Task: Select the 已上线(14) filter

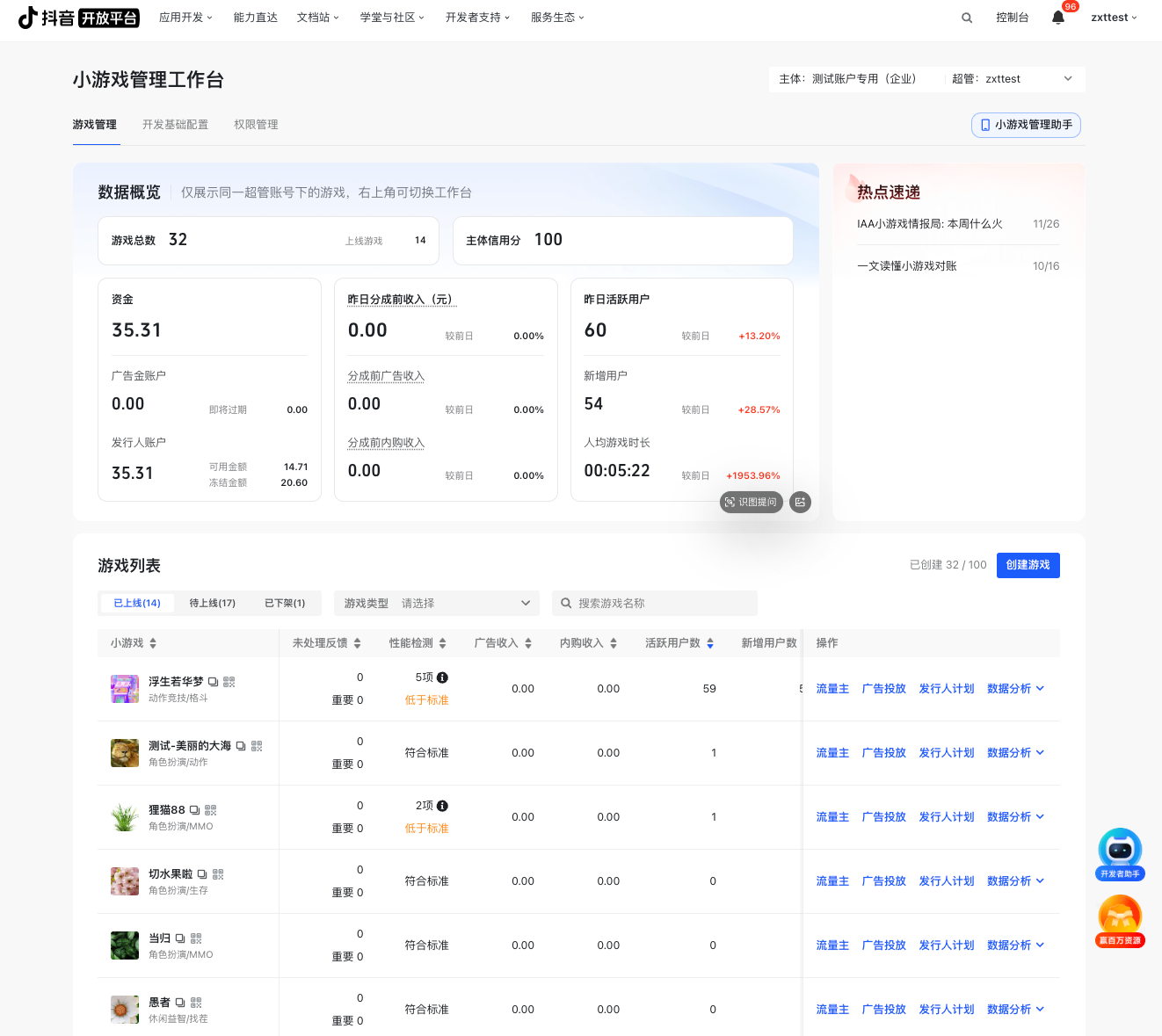Action: tap(137, 604)
